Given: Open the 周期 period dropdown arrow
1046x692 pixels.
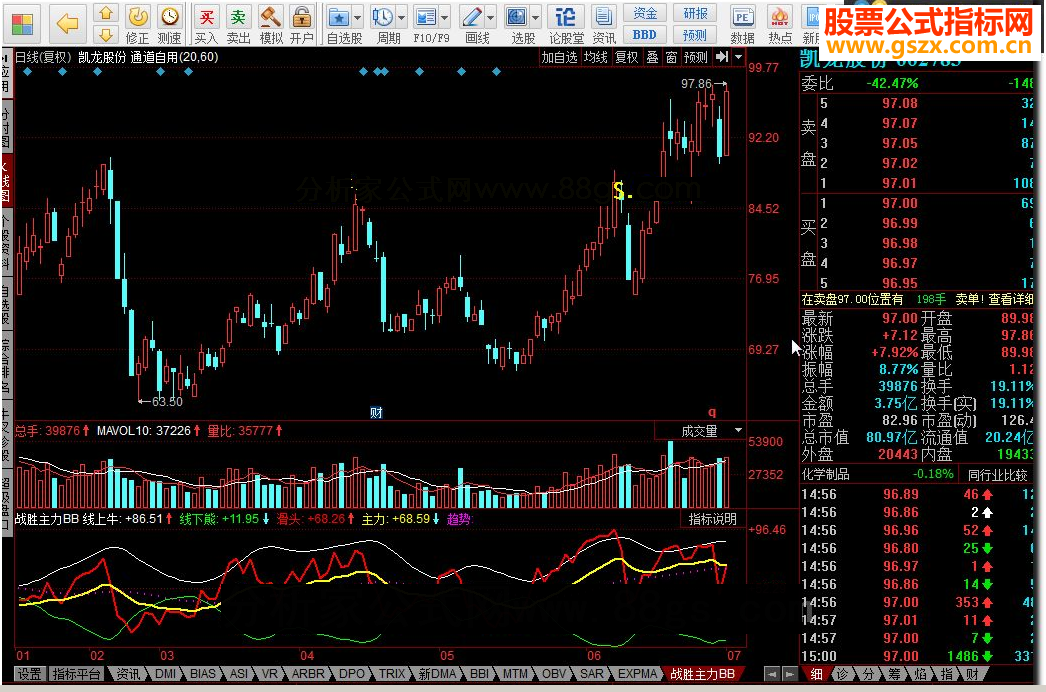Looking at the screenshot, I should coord(402,18).
